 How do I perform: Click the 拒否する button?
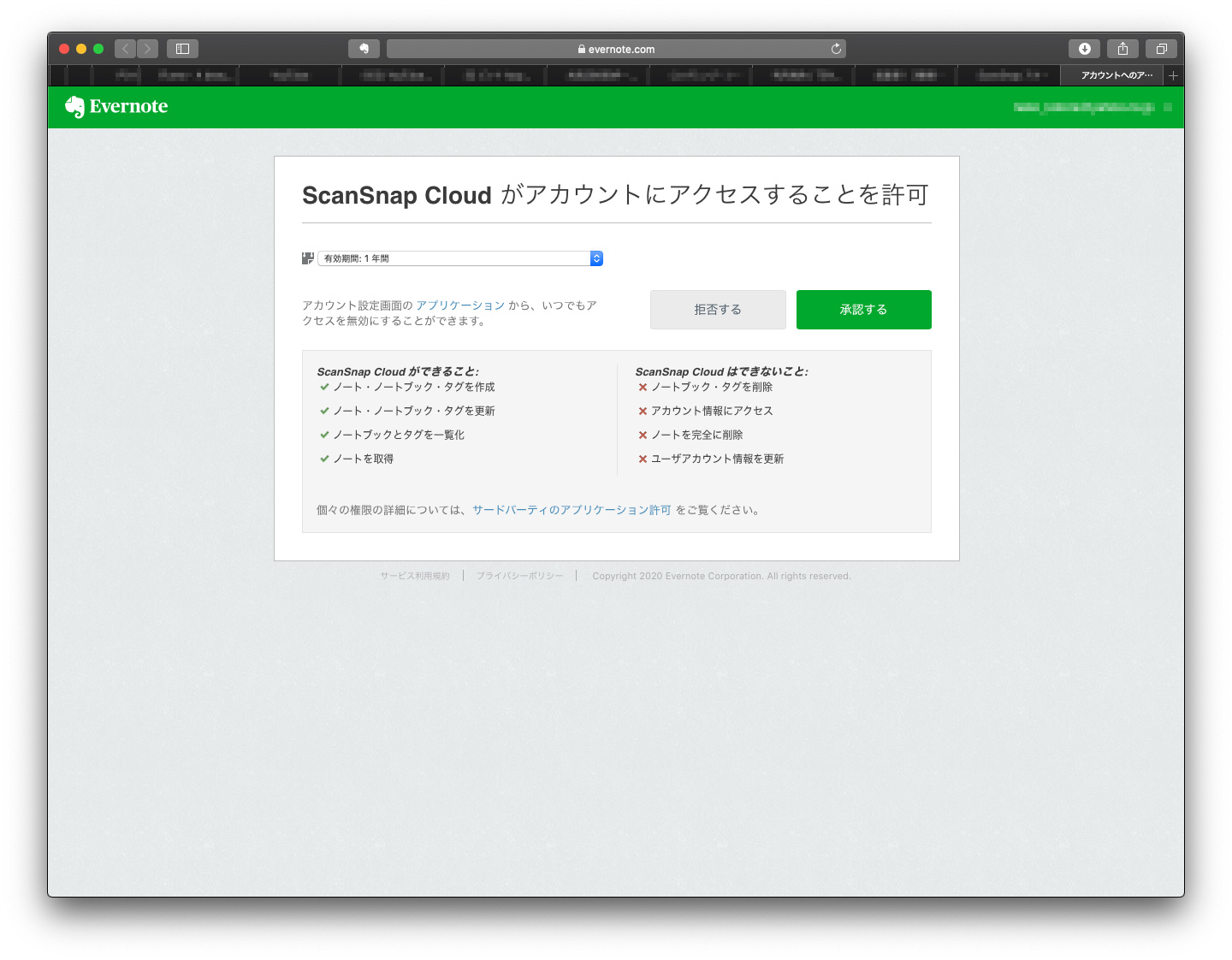[x=718, y=310]
